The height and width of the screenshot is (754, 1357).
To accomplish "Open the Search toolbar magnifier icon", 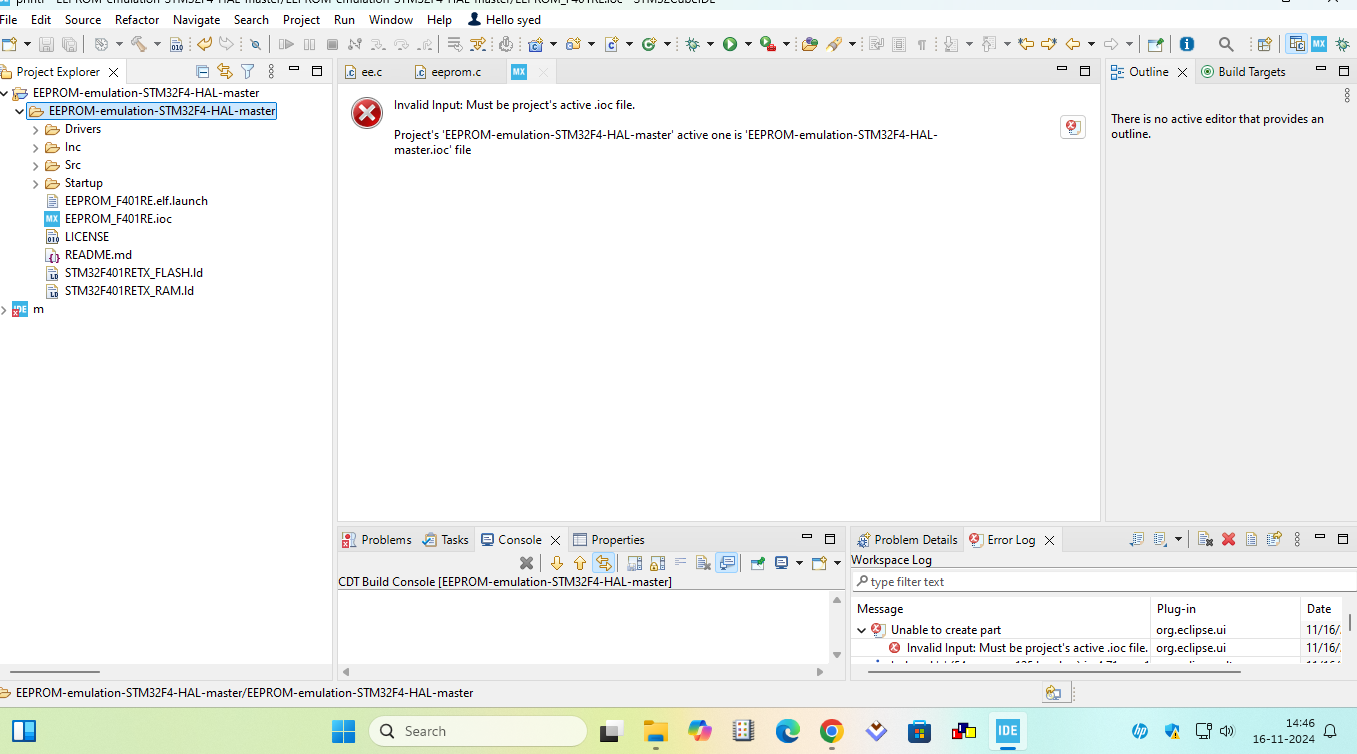I will pos(1226,44).
